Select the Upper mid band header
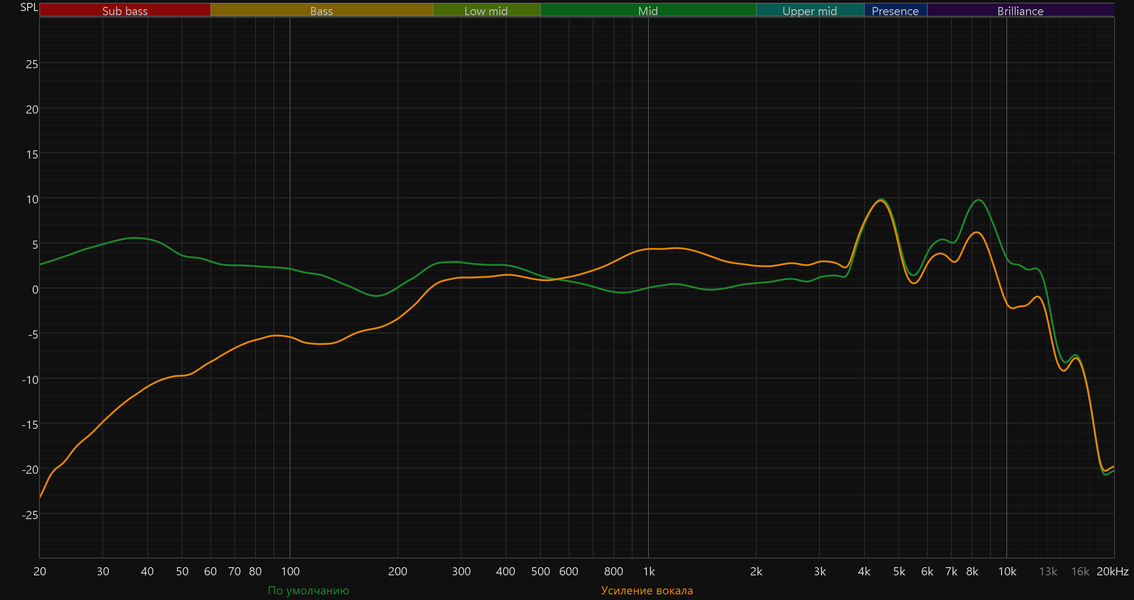The width and height of the screenshot is (1134, 600). [810, 11]
